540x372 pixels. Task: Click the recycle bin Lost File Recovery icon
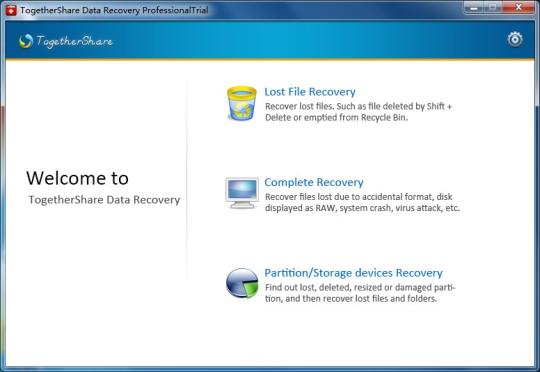tap(242, 103)
